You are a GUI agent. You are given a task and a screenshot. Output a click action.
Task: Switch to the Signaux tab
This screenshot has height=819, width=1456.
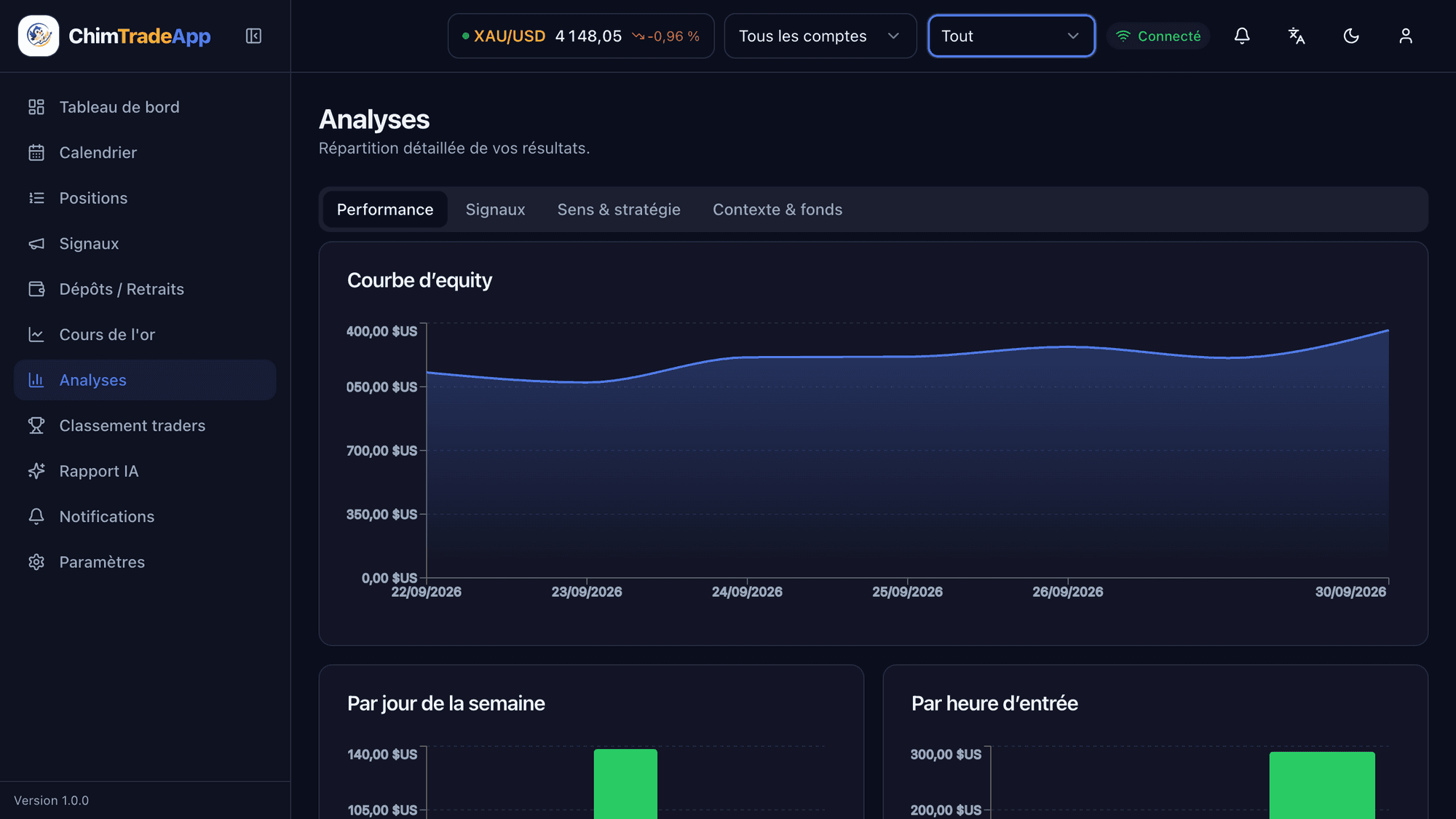pyautogui.click(x=495, y=210)
